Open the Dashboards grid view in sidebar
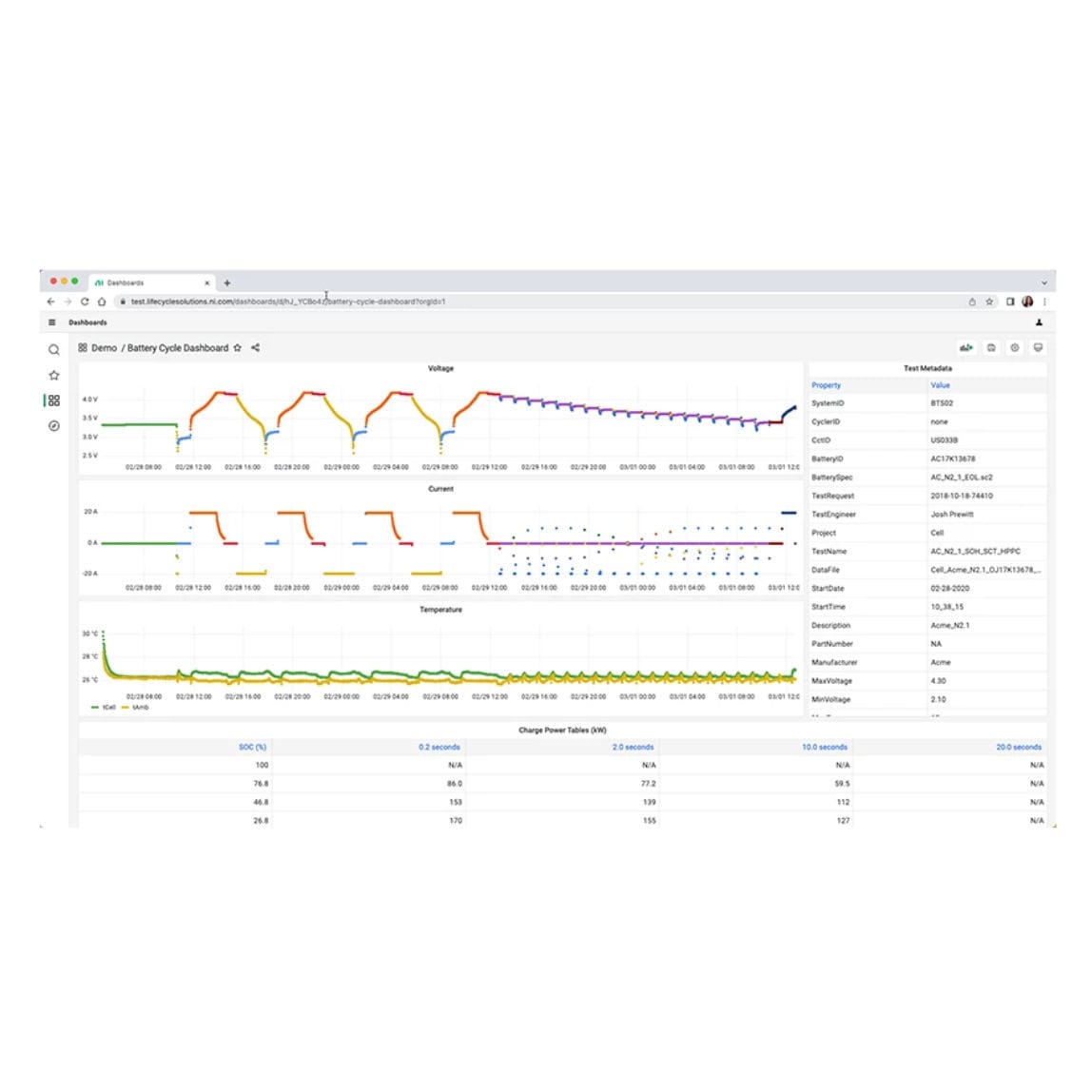The height and width of the screenshot is (1092, 1092). coord(54,400)
